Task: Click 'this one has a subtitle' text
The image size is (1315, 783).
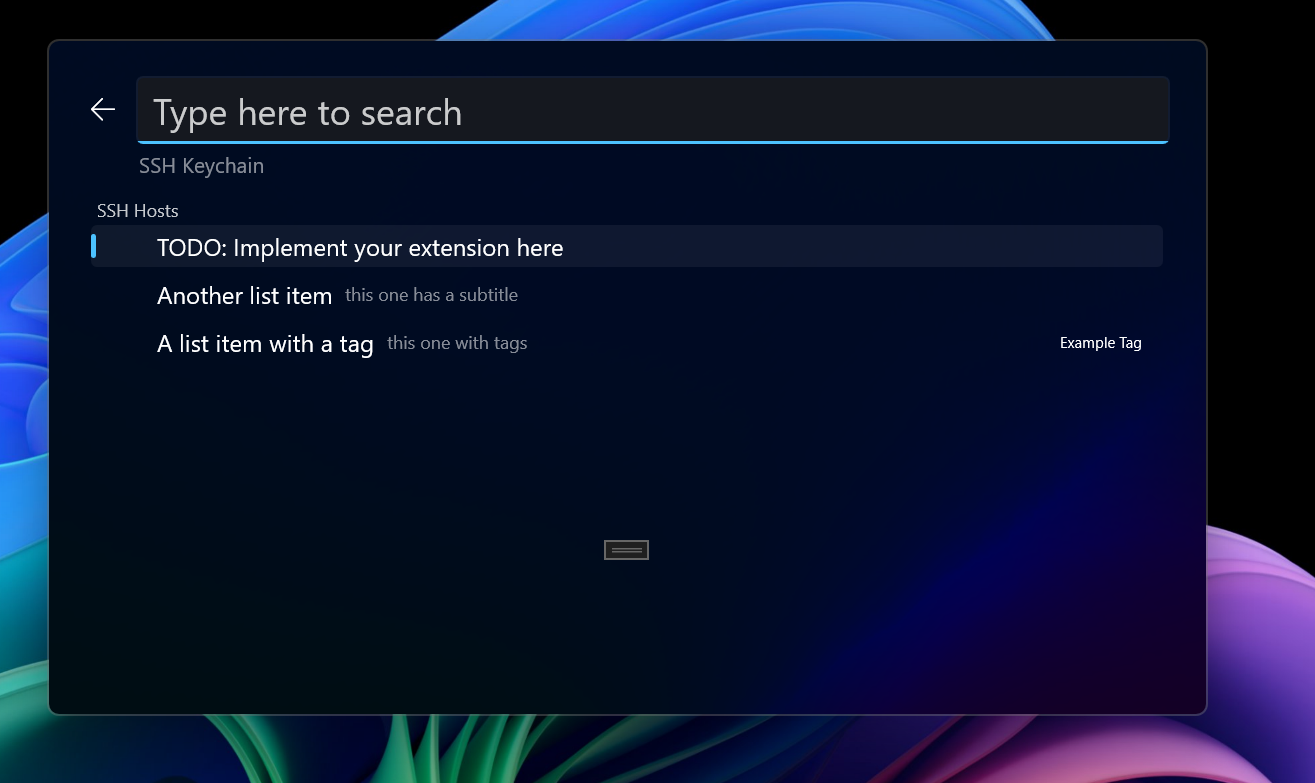Action: 431,295
